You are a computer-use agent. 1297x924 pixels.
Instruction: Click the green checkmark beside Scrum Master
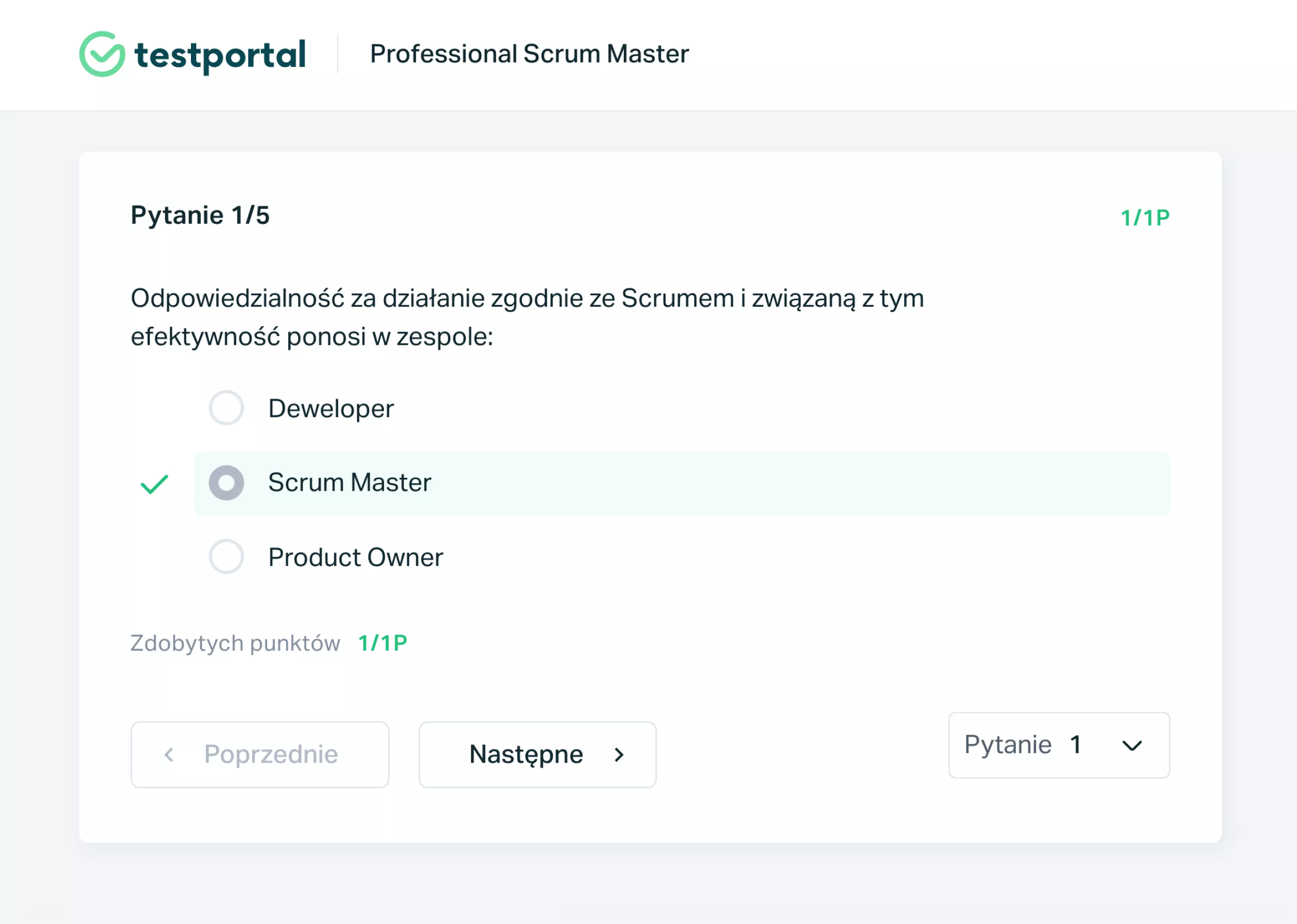154,484
